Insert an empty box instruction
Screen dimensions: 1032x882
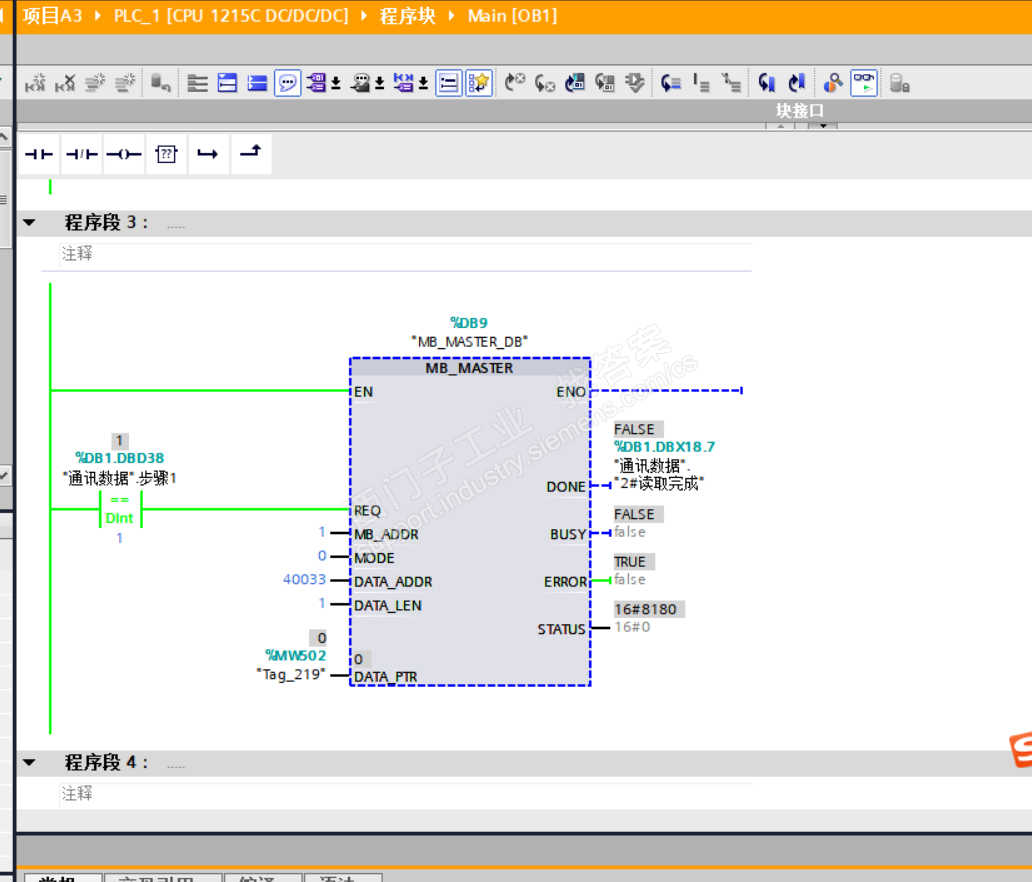point(166,154)
